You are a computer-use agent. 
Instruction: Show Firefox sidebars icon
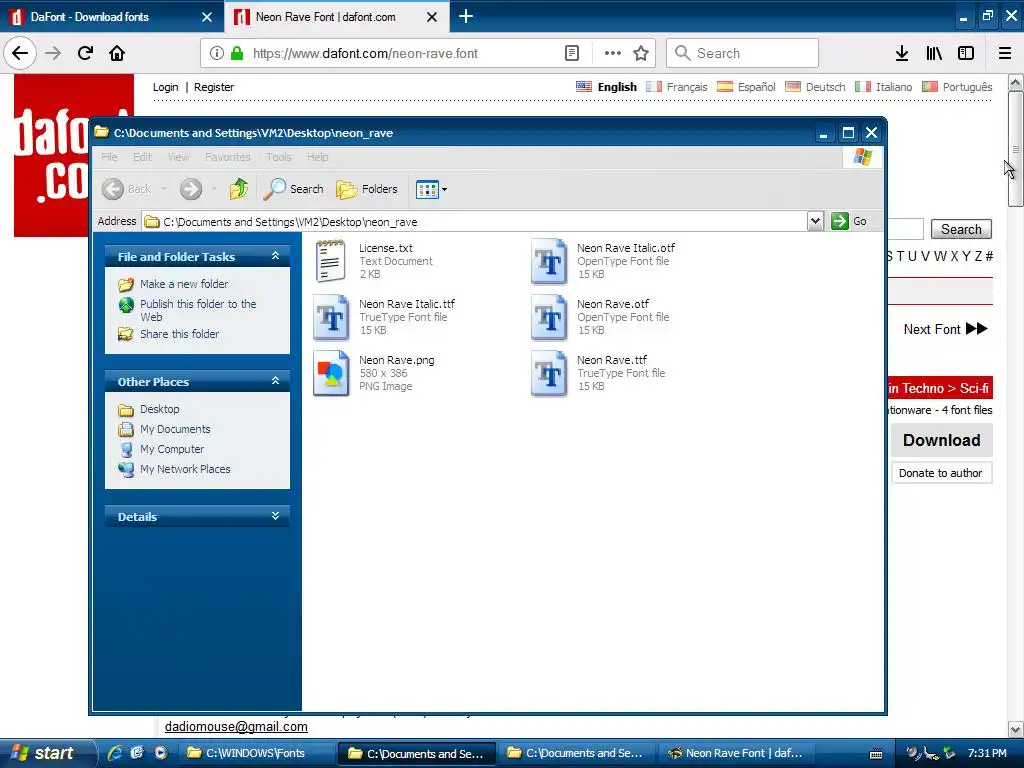click(966, 53)
